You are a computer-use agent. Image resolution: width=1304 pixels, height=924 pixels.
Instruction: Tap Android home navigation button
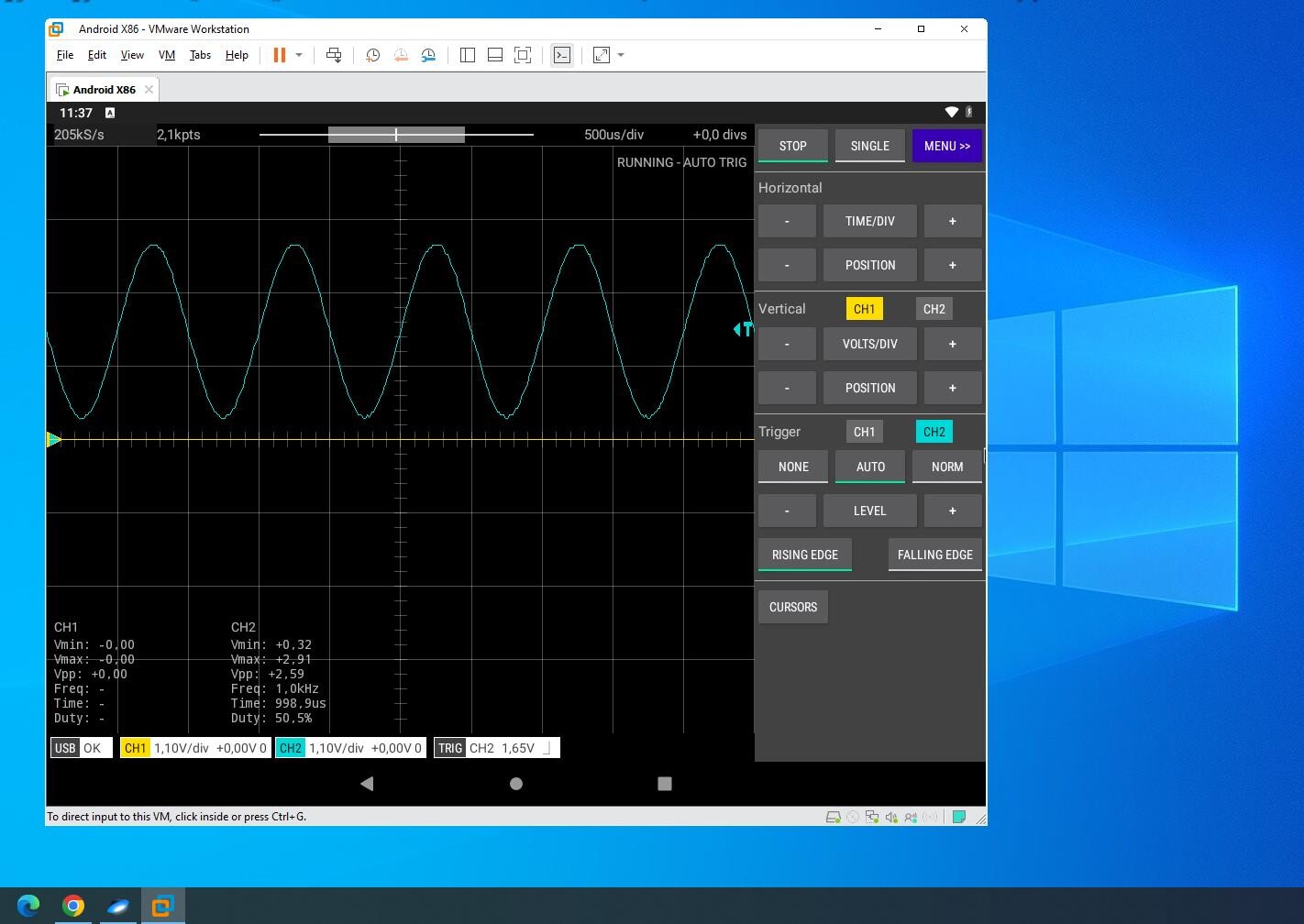coord(516,784)
